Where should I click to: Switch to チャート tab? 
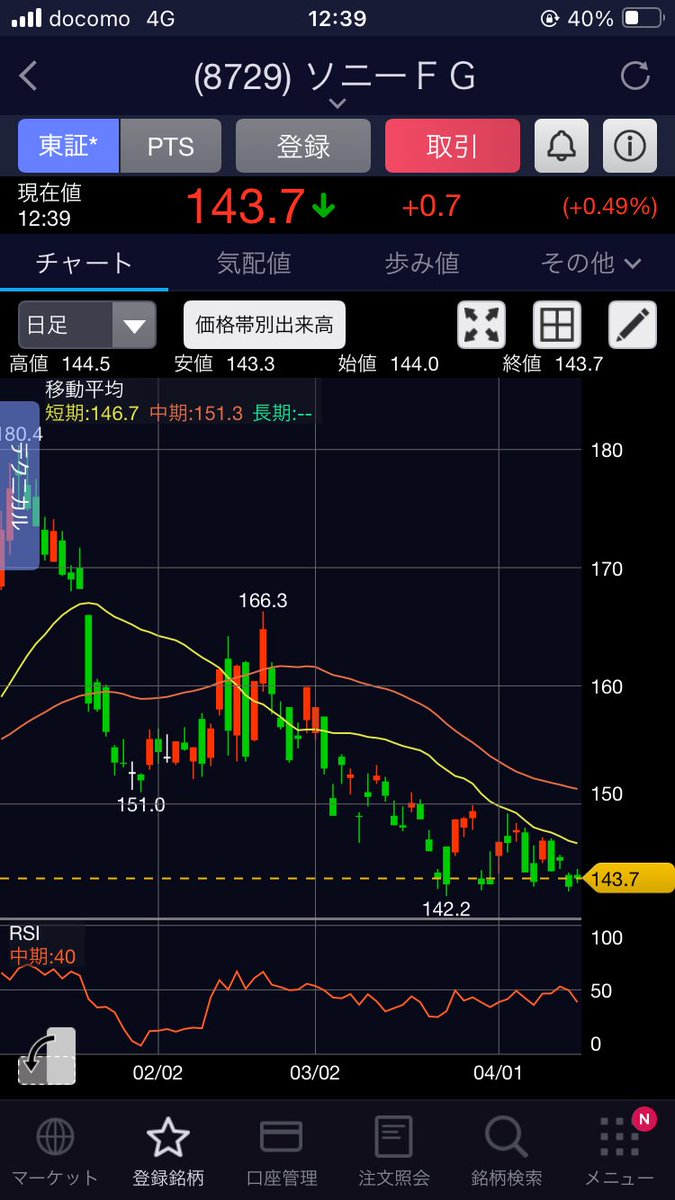84,263
